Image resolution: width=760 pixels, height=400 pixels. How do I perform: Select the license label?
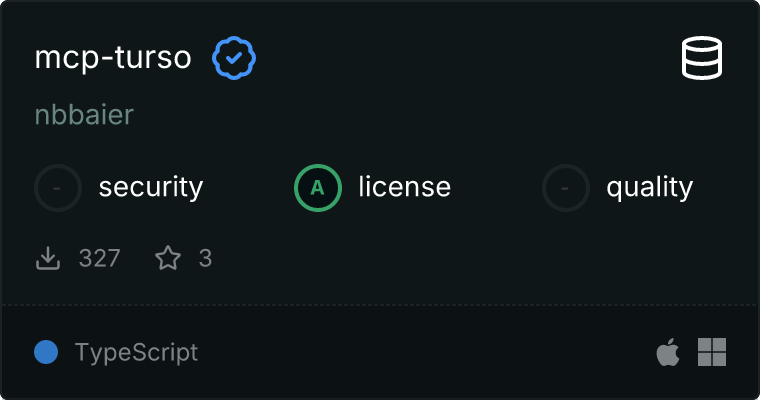coord(404,187)
